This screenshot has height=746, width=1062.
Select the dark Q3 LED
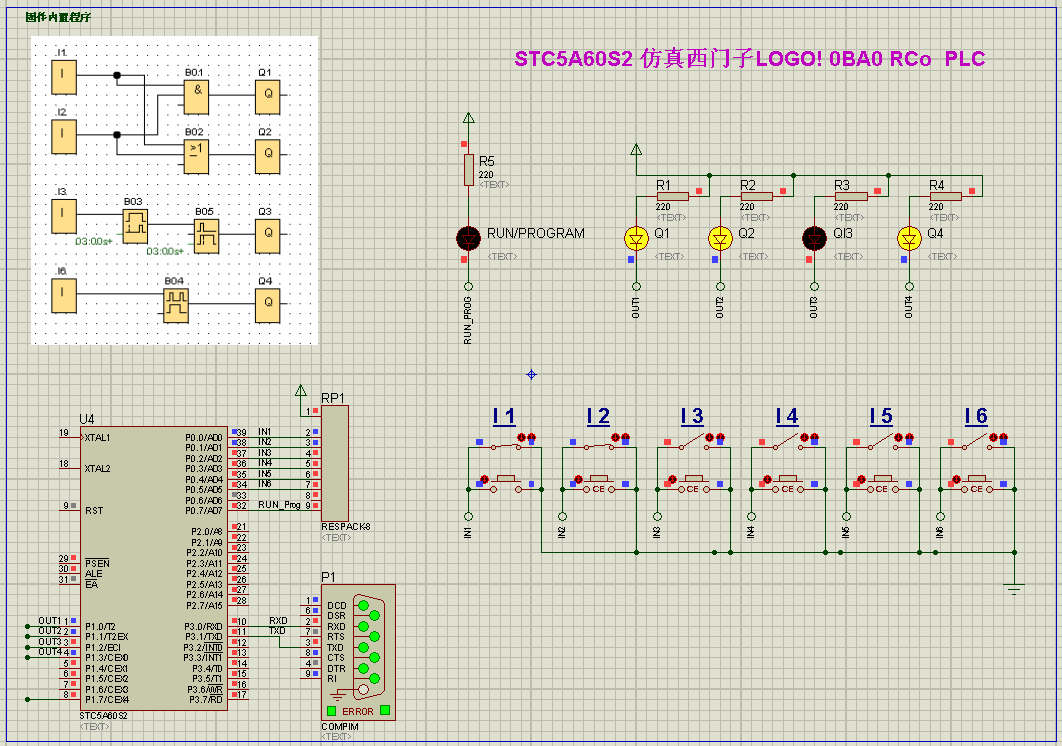[x=814, y=238]
